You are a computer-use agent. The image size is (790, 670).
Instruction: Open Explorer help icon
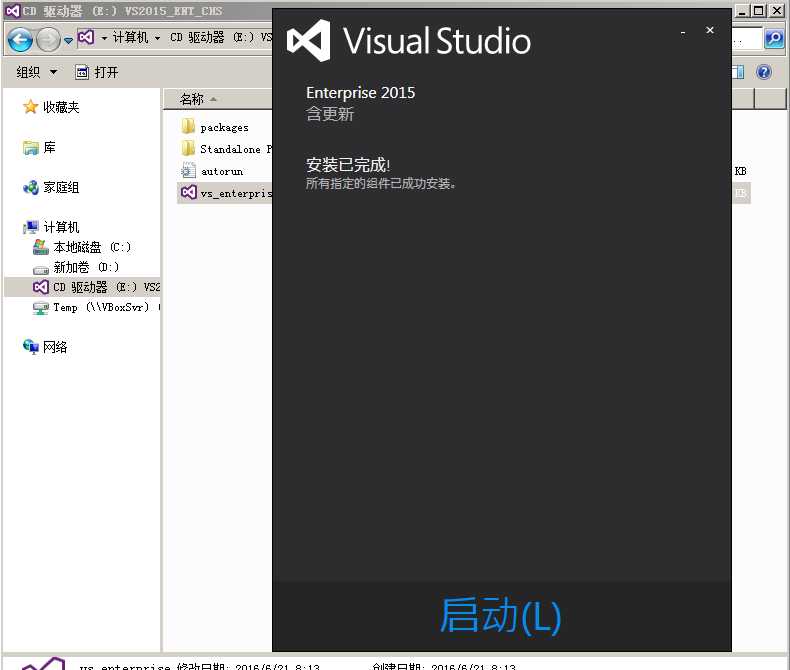(763, 72)
